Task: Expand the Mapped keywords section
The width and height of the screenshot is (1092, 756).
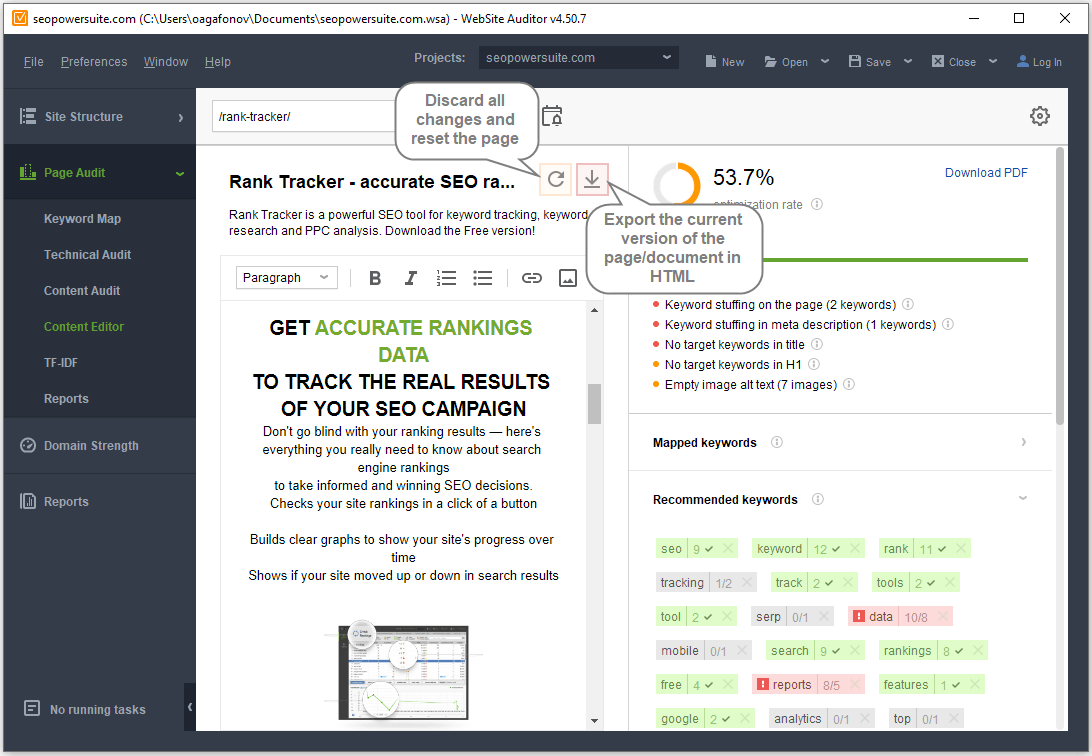Action: point(1023,442)
